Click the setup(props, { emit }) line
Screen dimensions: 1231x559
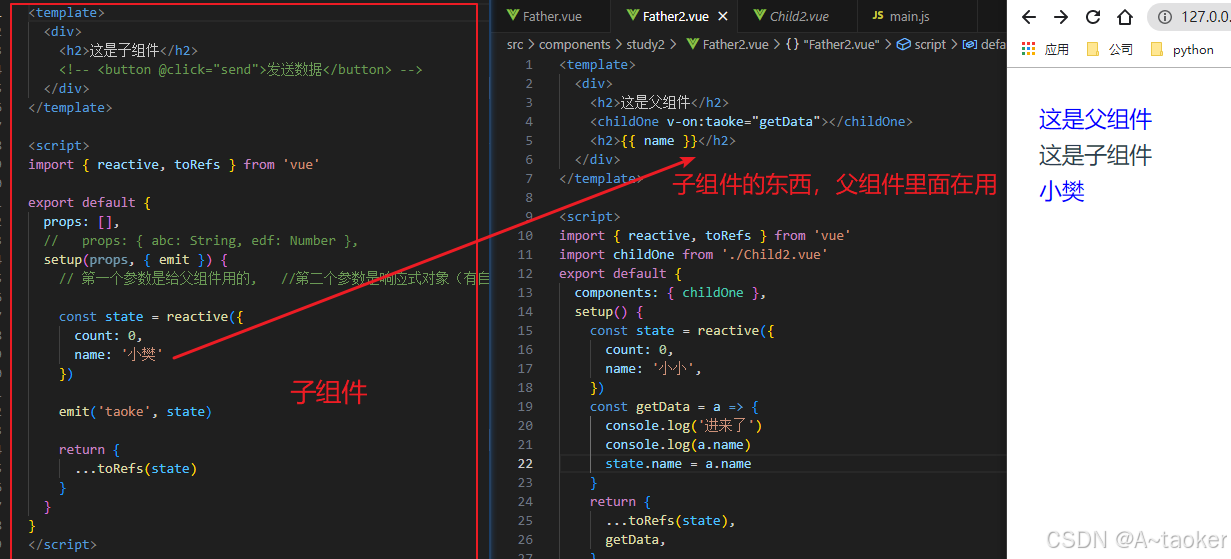coord(135,259)
